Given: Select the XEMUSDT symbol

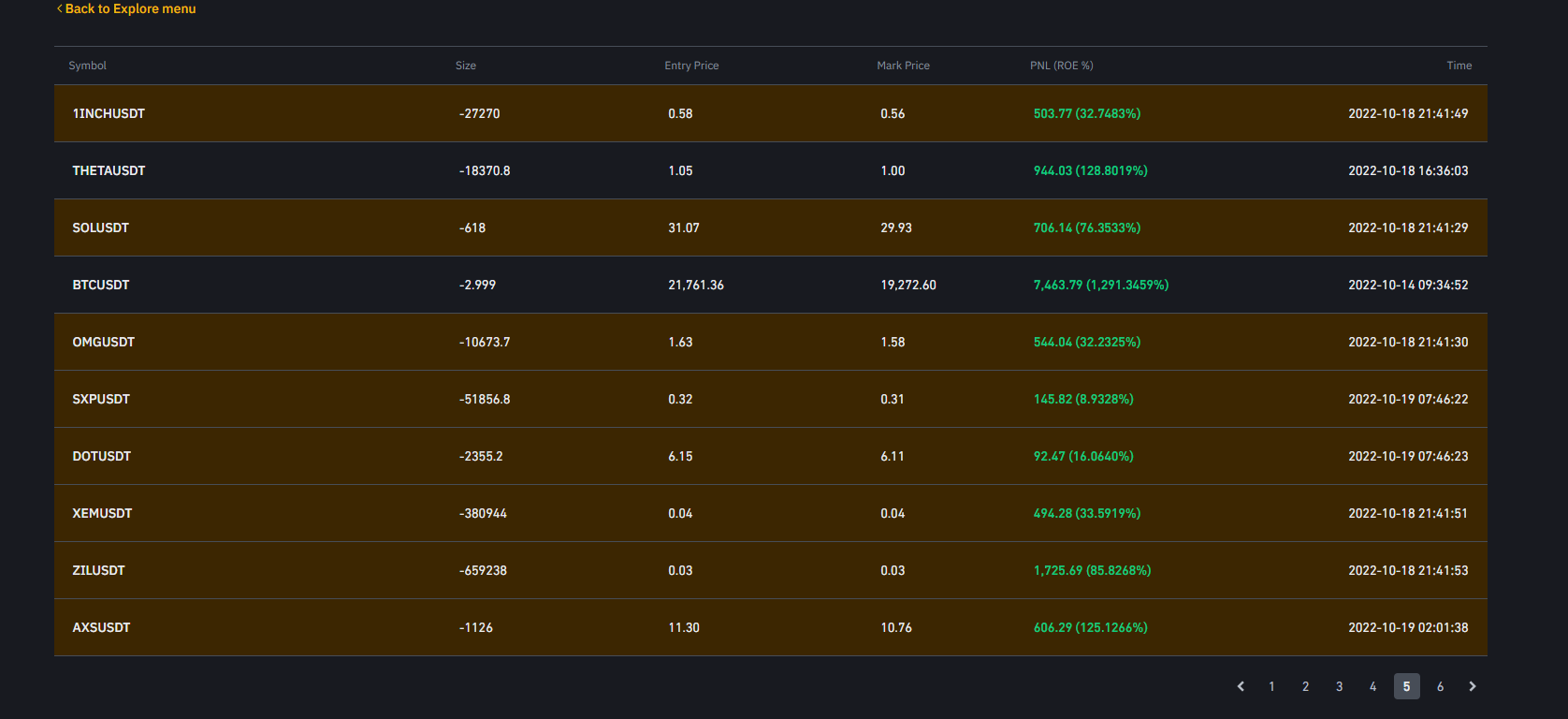Looking at the screenshot, I should [x=103, y=513].
